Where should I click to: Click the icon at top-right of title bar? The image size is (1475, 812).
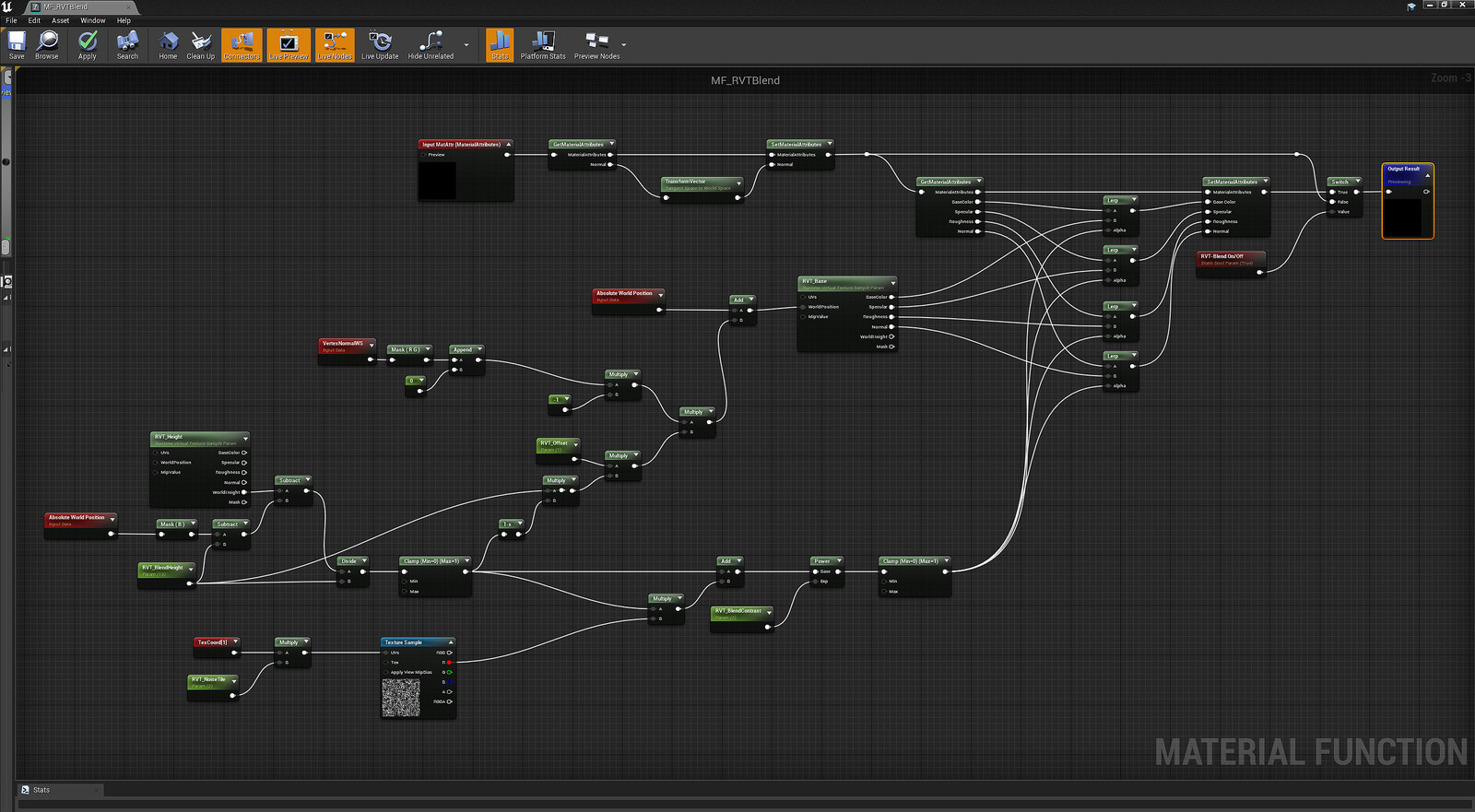click(x=1410, y=6)
